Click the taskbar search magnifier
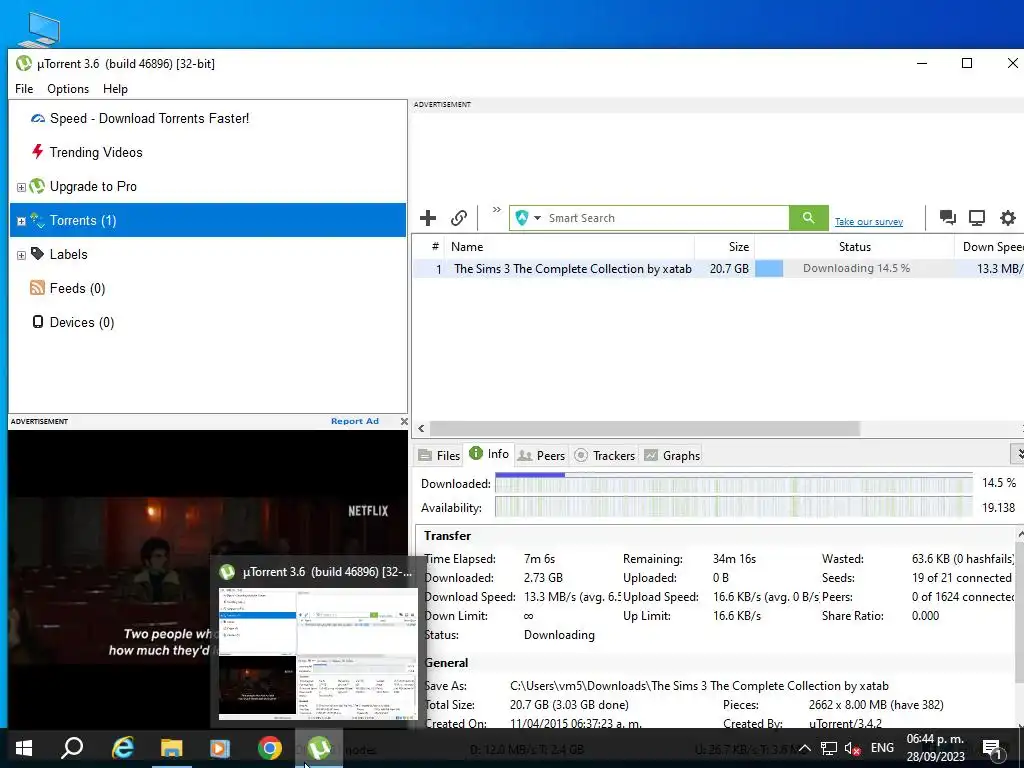Viewport: 1024px width, 768px height. pos(72,748)
